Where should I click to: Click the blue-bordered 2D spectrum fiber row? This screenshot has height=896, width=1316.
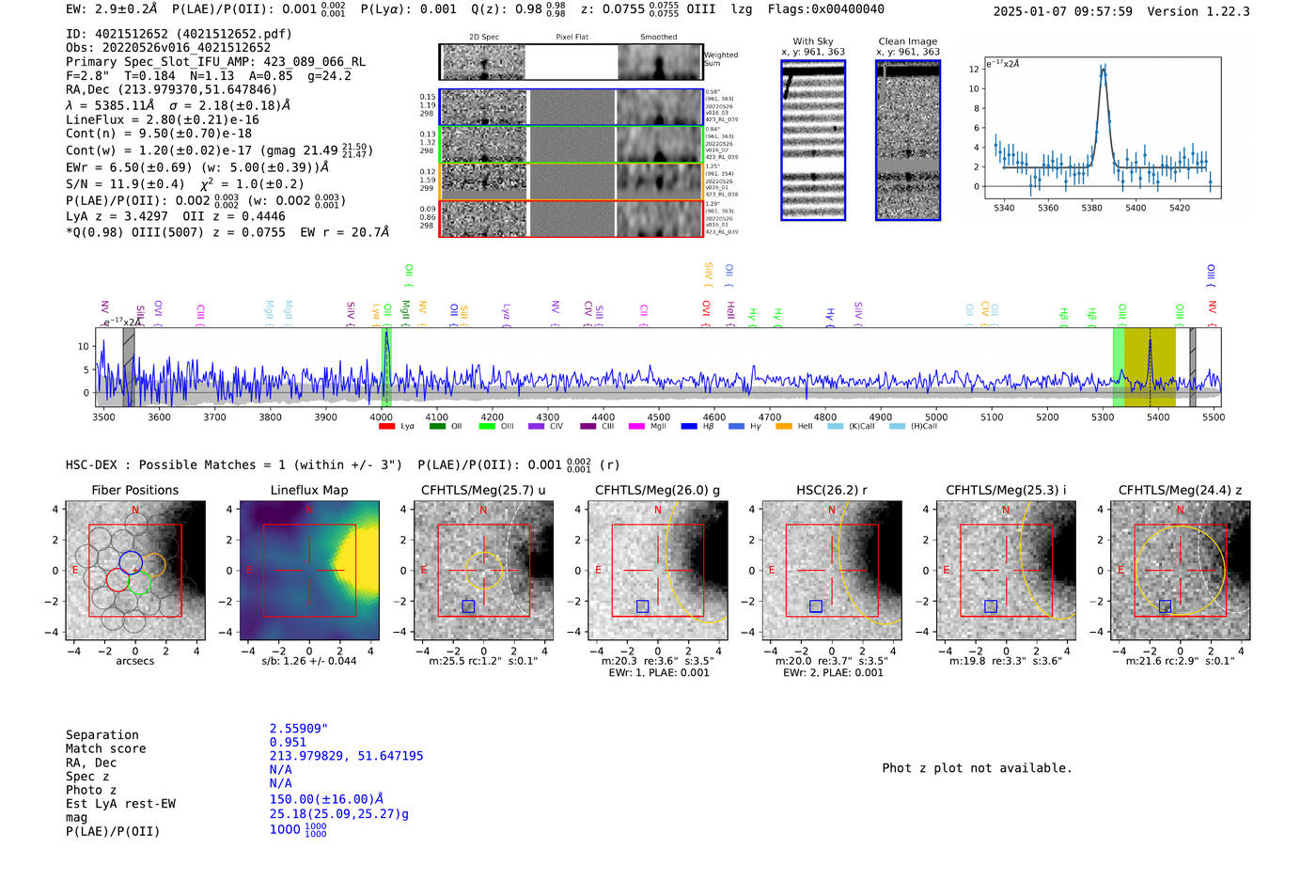pyautogui.click(x=571, y=107)
